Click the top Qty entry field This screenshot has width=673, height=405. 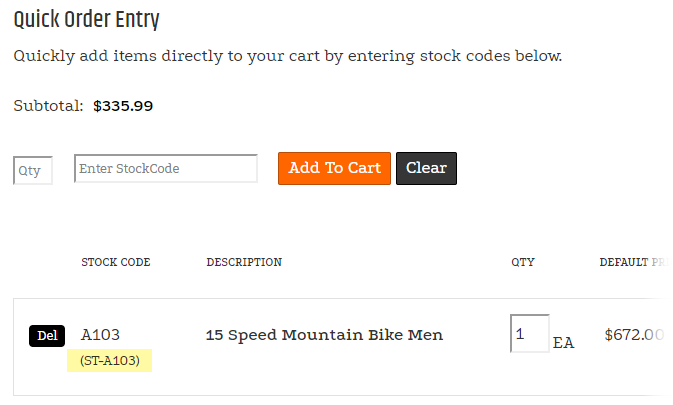coord(32,171)
